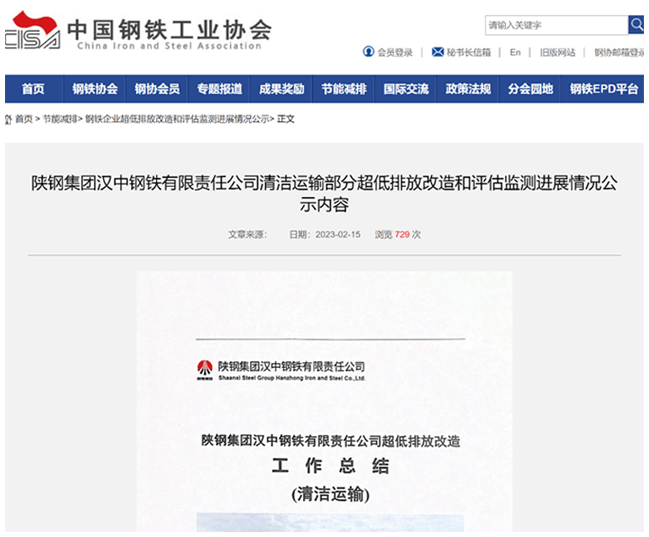Open the 会员登录 link
The height and width of the screenshot is (537, 649).
point(395,52)
